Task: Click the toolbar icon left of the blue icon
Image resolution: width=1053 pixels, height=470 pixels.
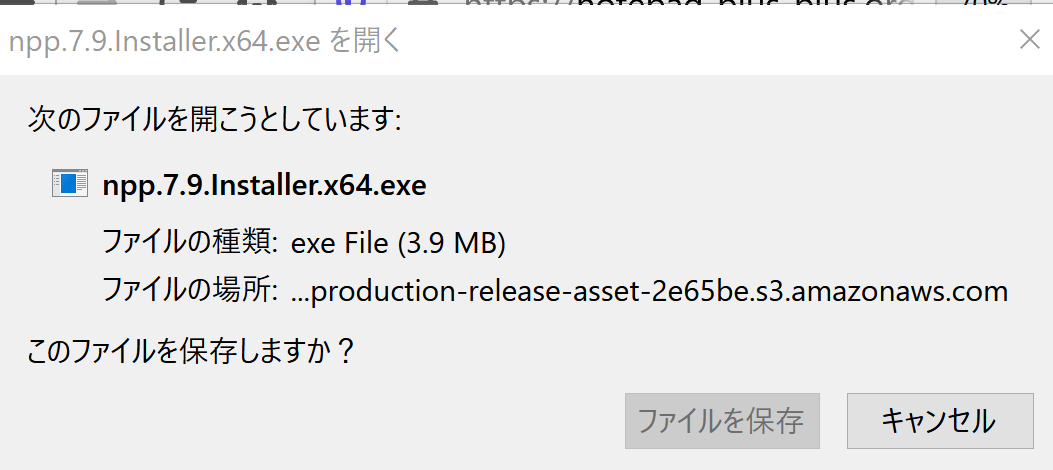Action: [257, 3]
